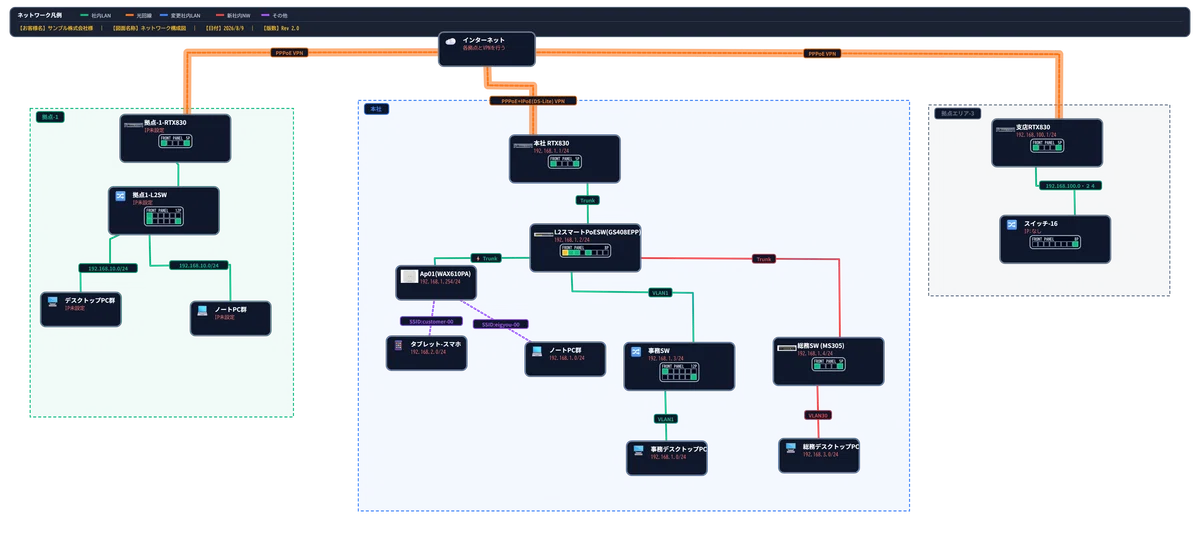
Task: Click the right PPPoE VPN link label
Action: coord(822,53)
